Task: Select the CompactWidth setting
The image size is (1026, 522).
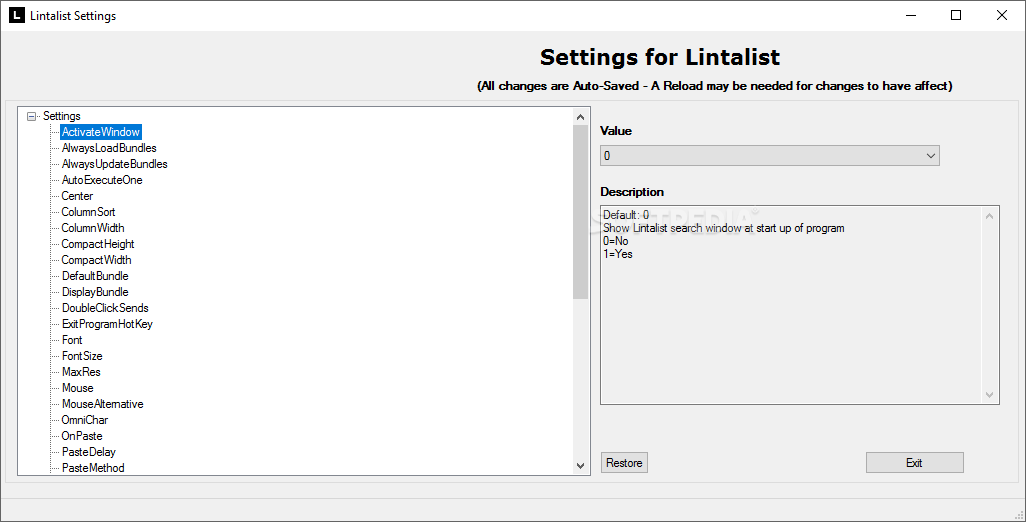Action: pos(96,260)
